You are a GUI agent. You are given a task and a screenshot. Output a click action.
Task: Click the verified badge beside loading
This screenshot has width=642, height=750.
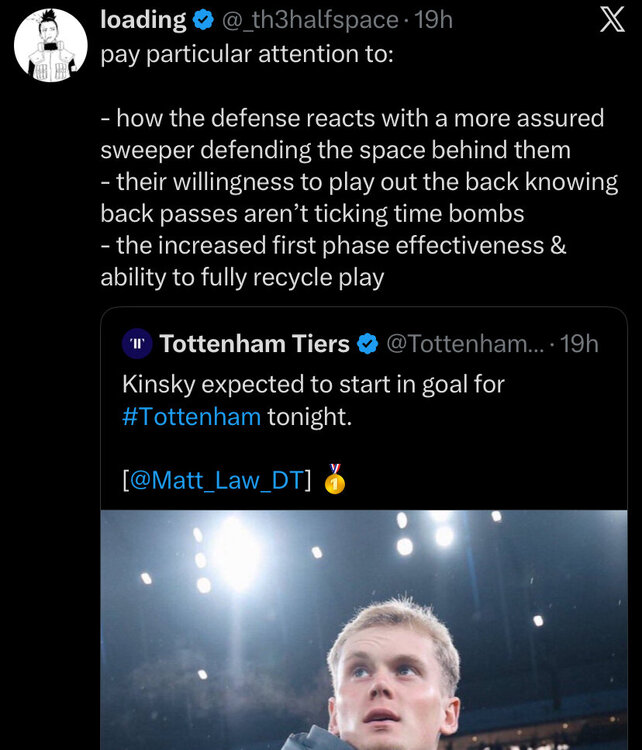coord(203,20)
